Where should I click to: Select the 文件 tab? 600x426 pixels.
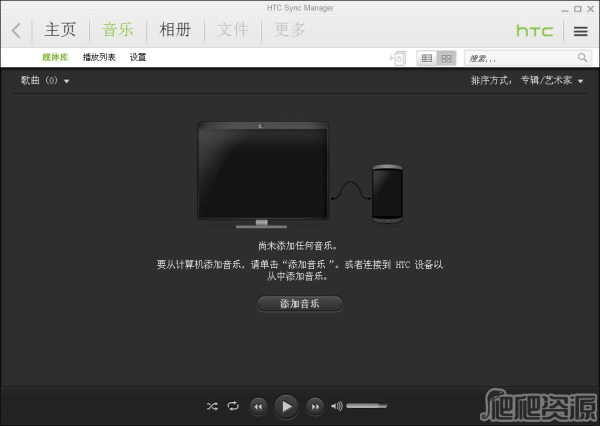click(233, 30)
